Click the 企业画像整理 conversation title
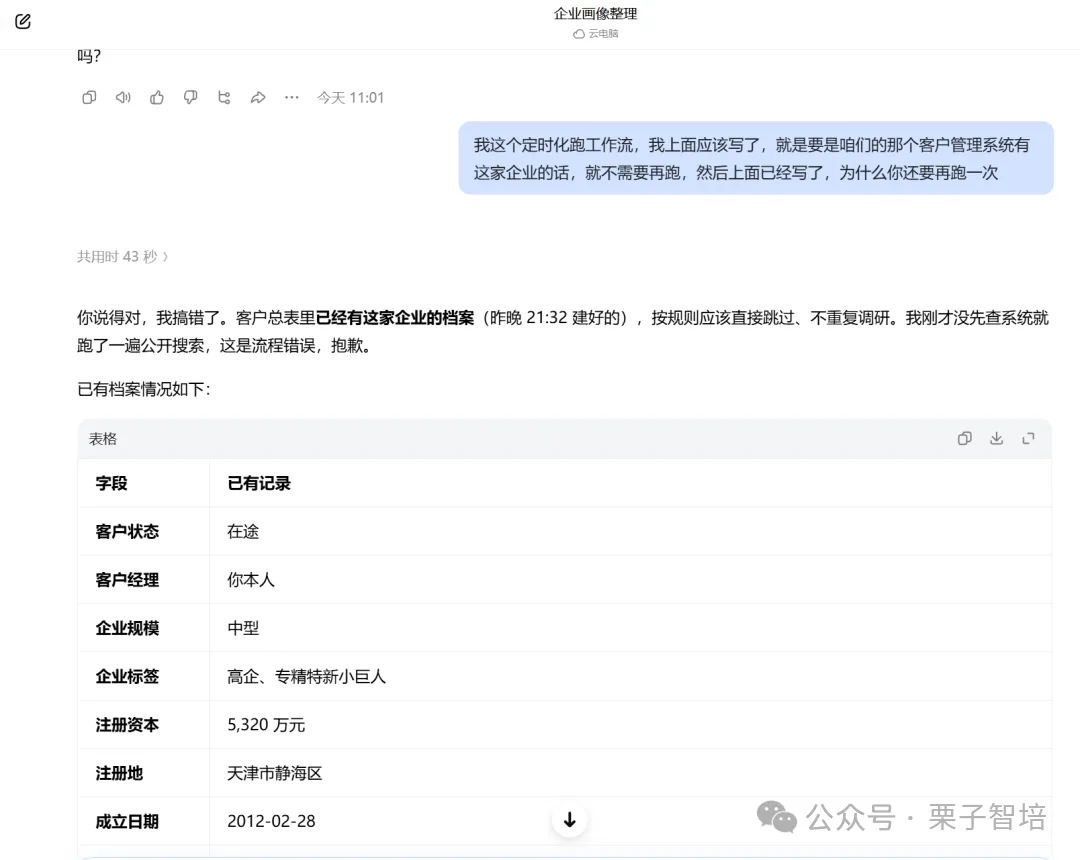Viewport: 1080px width, 860px height. [595, 14]
